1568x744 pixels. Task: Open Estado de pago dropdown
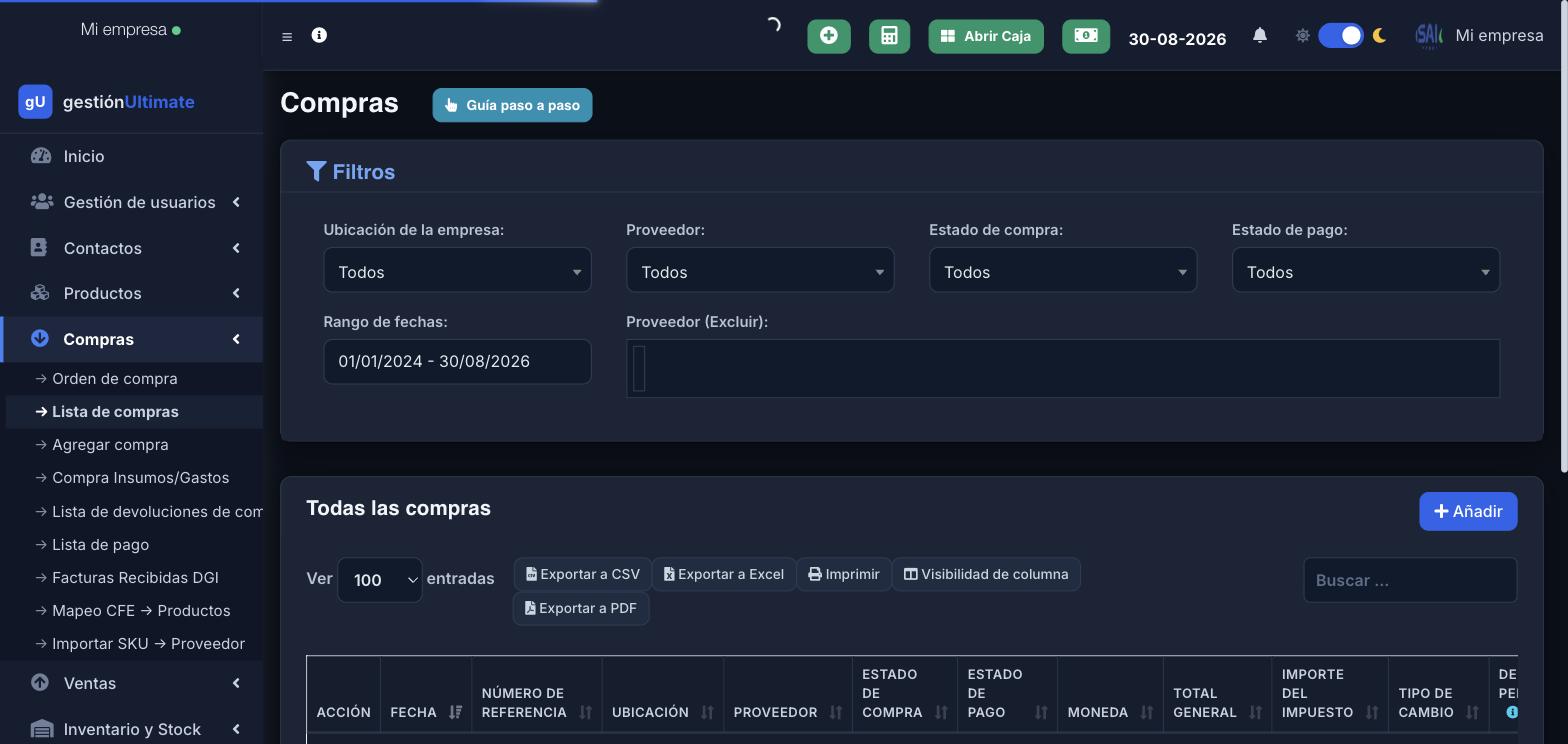coord(1366,270)
